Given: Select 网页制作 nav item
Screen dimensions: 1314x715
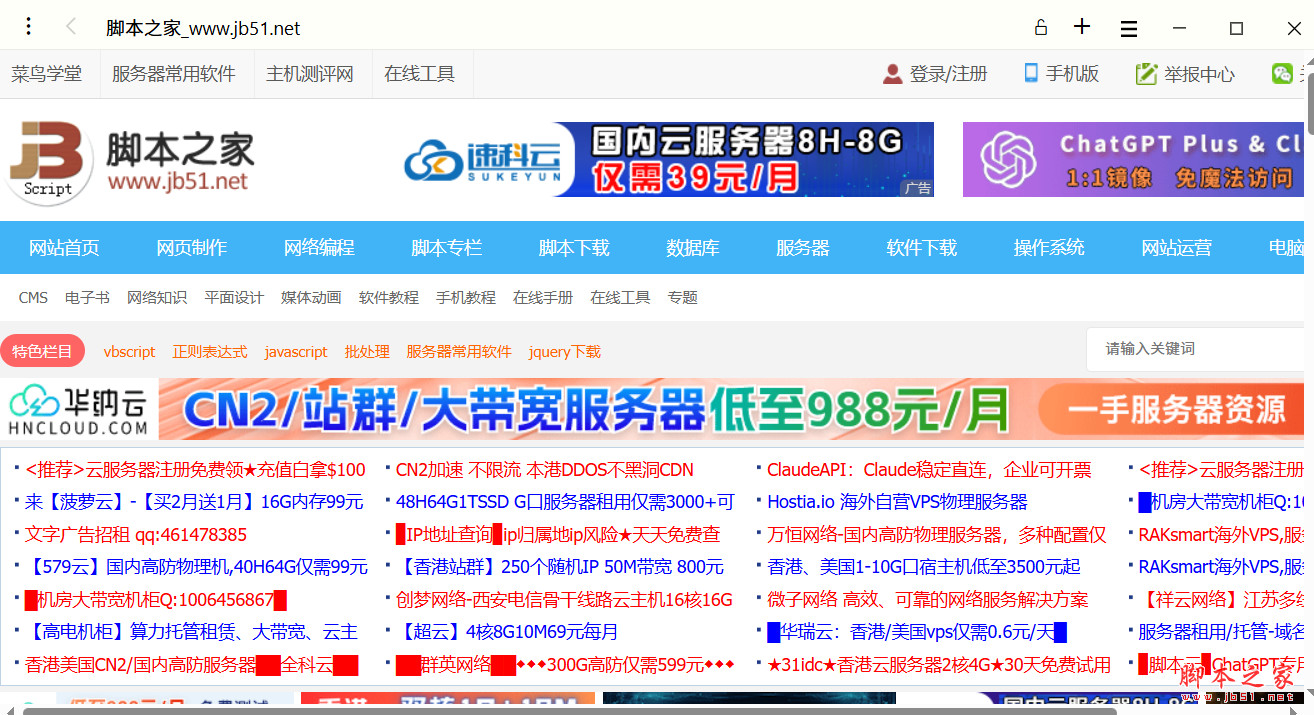Looking at the screenshot, I should [x=191, y=248].
